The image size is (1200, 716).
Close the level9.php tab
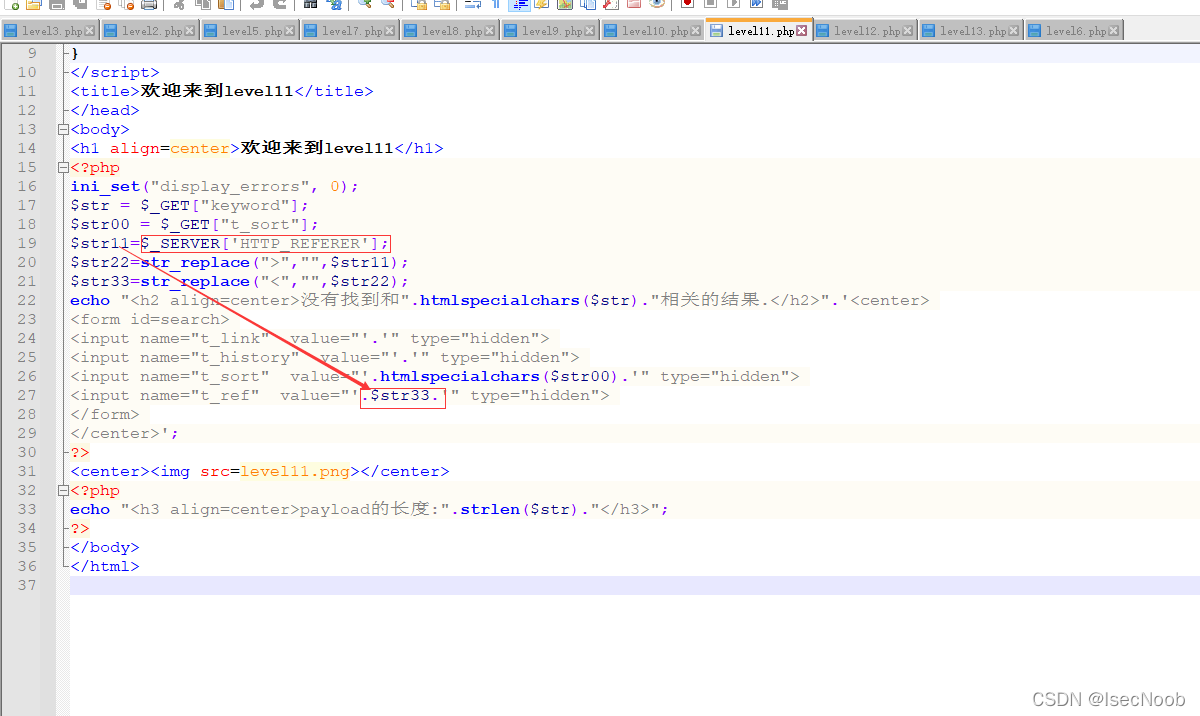[590, 32]
